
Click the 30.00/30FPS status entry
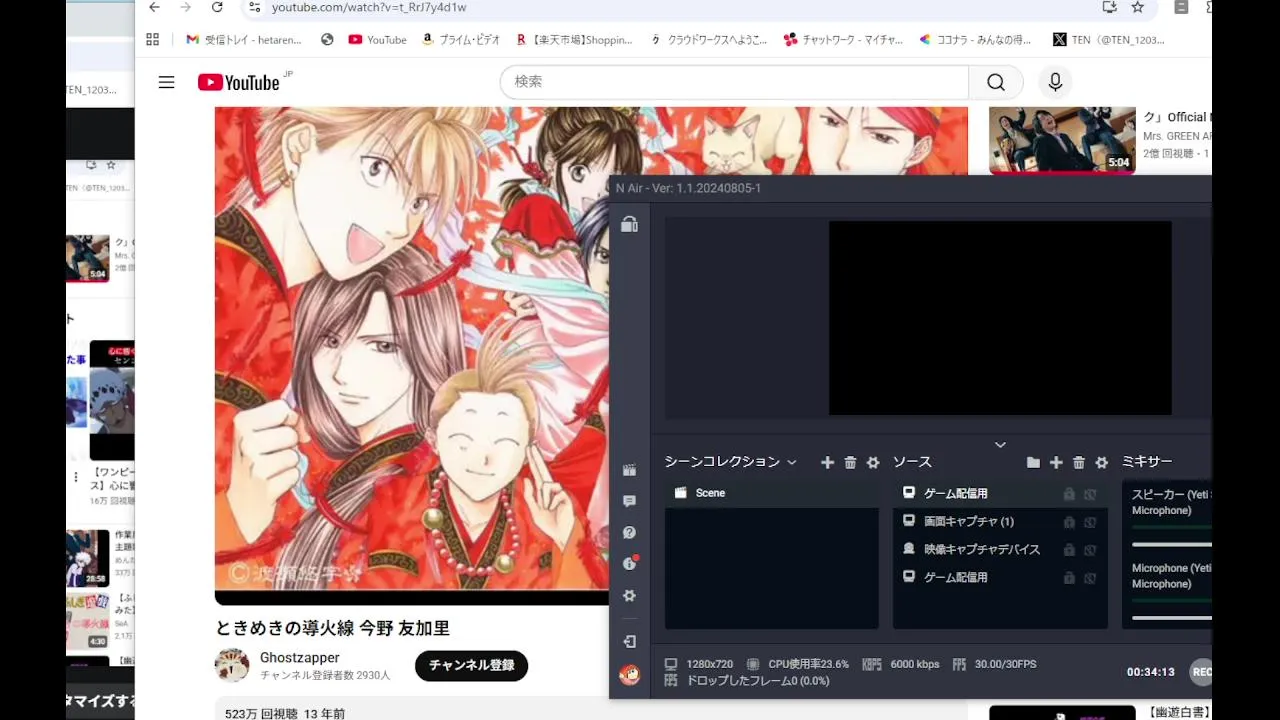coord(995,664)
